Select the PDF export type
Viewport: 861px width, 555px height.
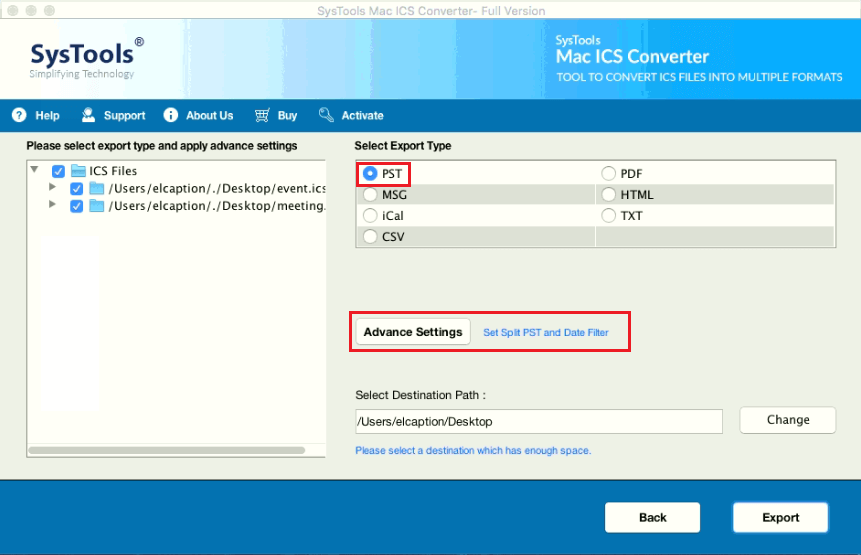pyautogui.click(x=608, y=173)
